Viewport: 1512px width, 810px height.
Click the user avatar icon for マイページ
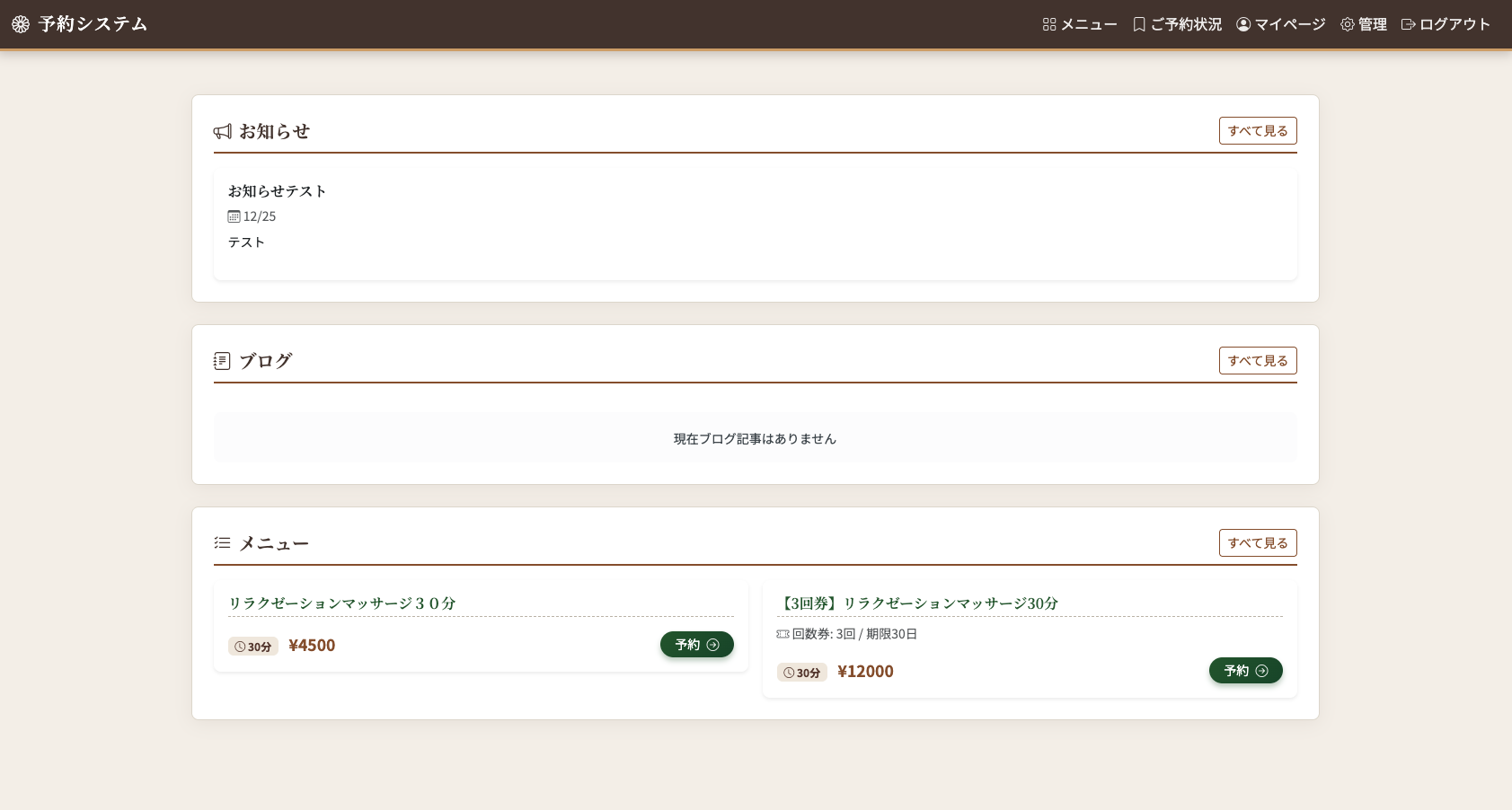coord(1243,24)
